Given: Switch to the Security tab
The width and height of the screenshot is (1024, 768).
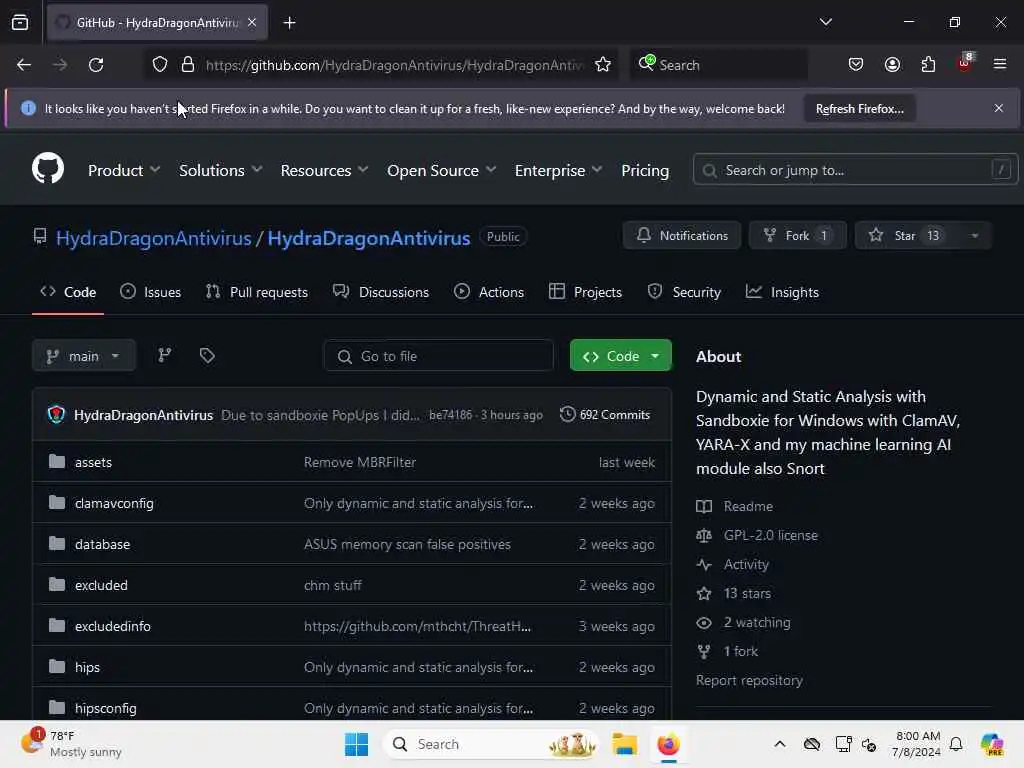Looking at the screenshot, I should tap(684, 293).
